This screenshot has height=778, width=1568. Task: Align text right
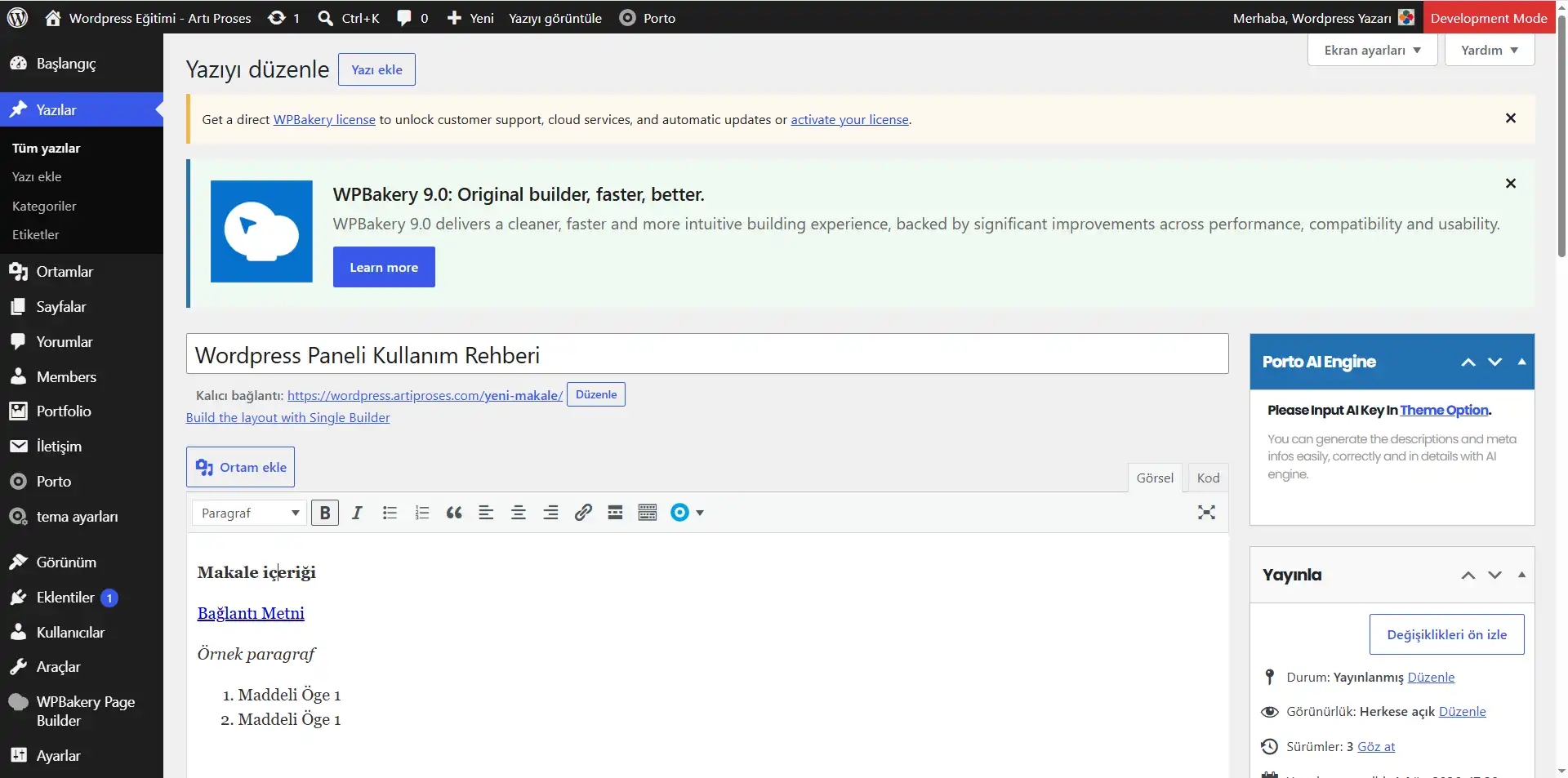click(550, 513)
